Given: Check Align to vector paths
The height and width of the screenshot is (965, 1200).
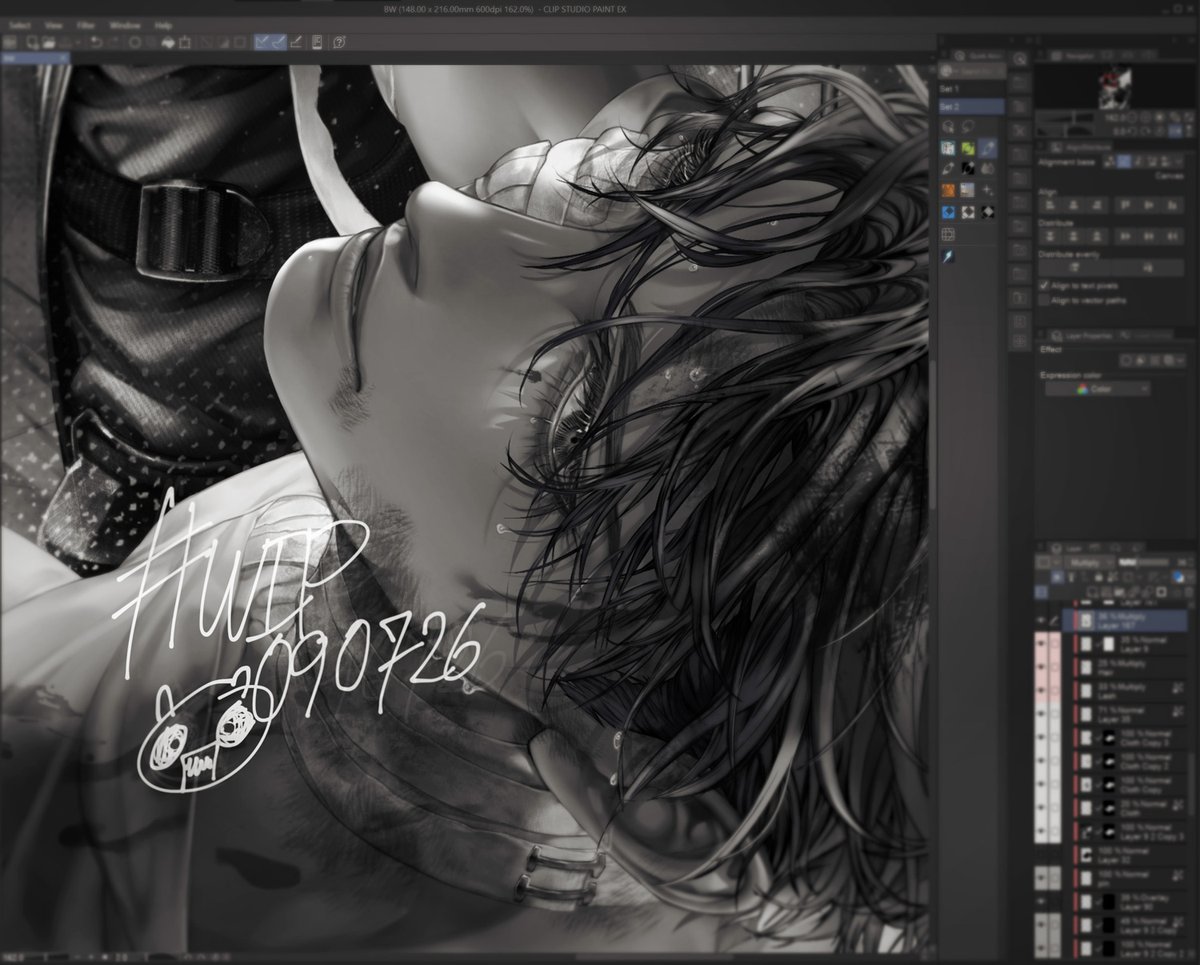Looking at the screenshot, I should pyautogui.click(x=1044, y=300).
